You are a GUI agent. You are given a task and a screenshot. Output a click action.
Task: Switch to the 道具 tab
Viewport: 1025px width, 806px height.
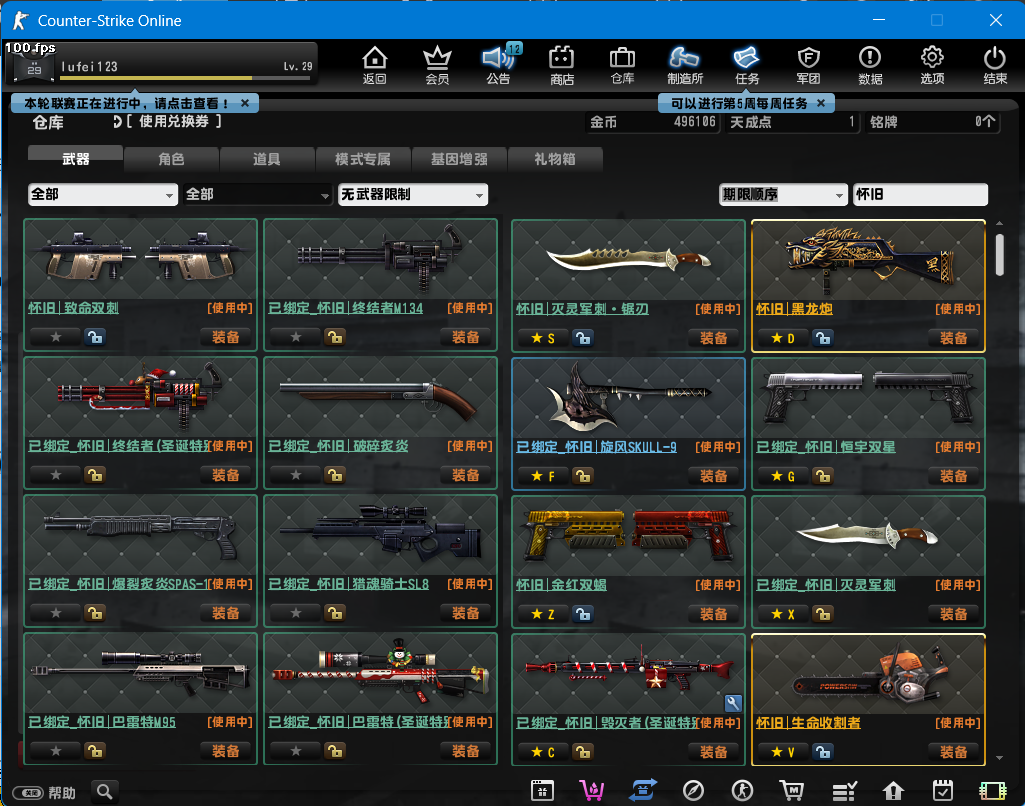click(267, 159)
